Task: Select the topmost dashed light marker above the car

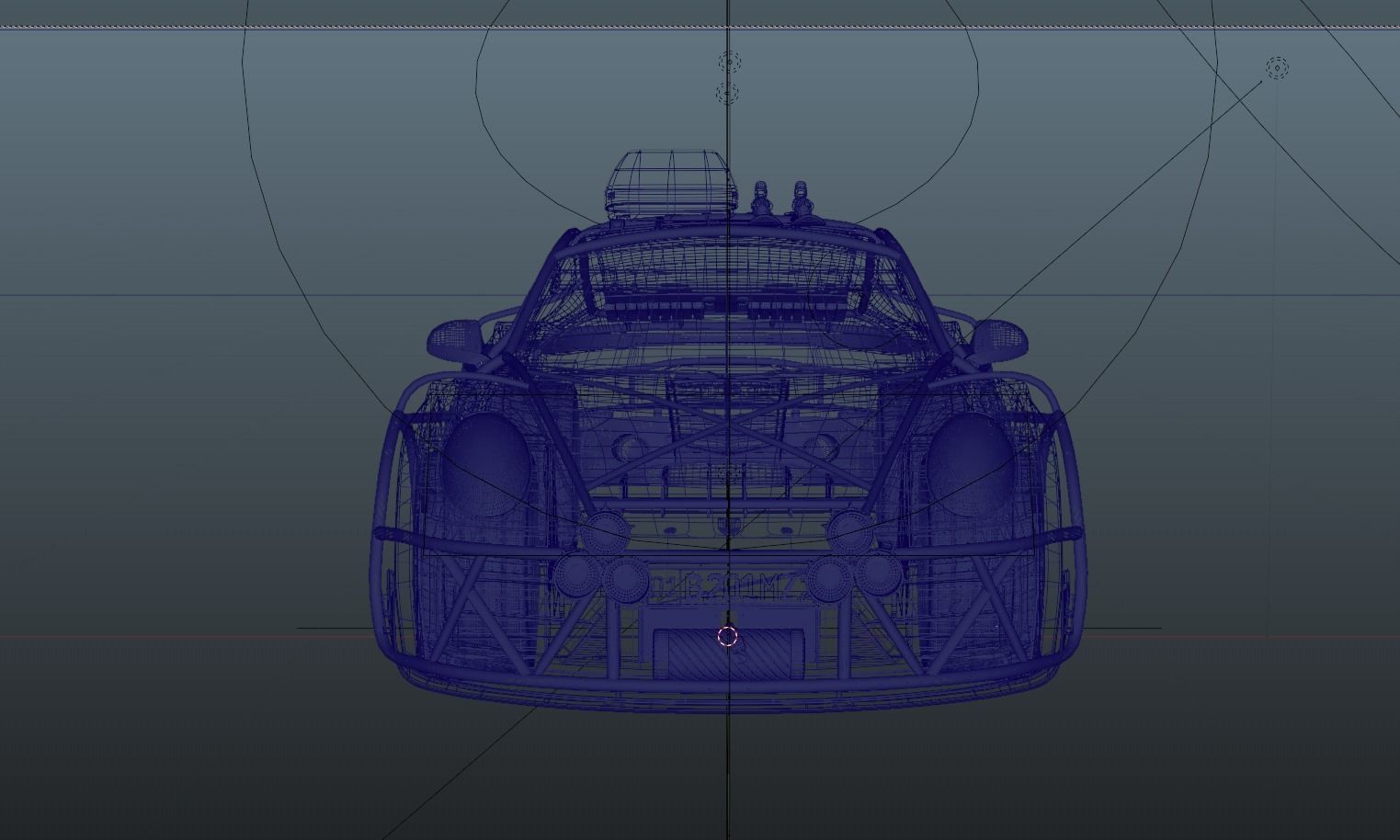Action: click(x=729, y=62)
